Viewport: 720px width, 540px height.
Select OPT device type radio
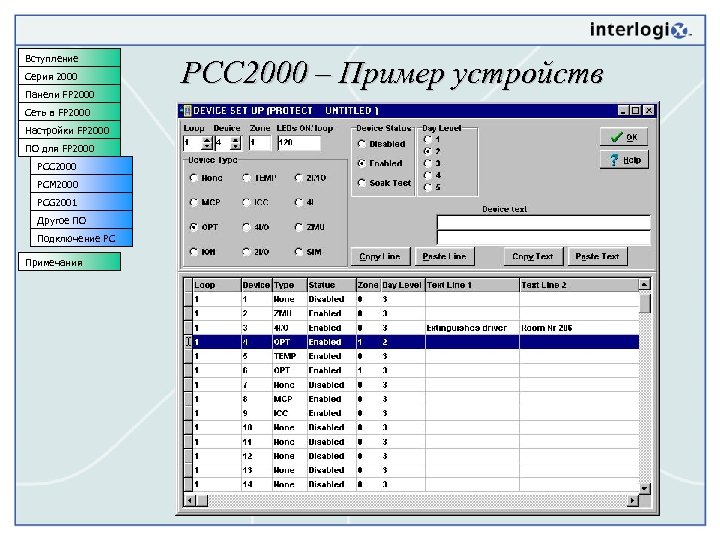193,227
